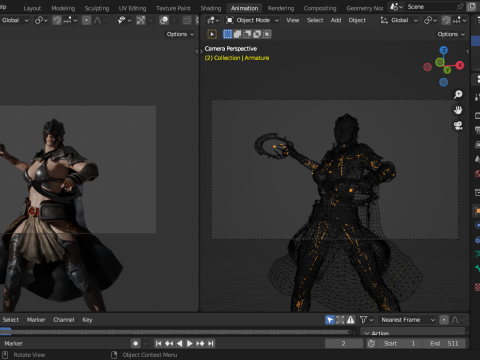Click the green Y axis gizmo
Viewport: 480px width, 360px height.
coord(447,70)
